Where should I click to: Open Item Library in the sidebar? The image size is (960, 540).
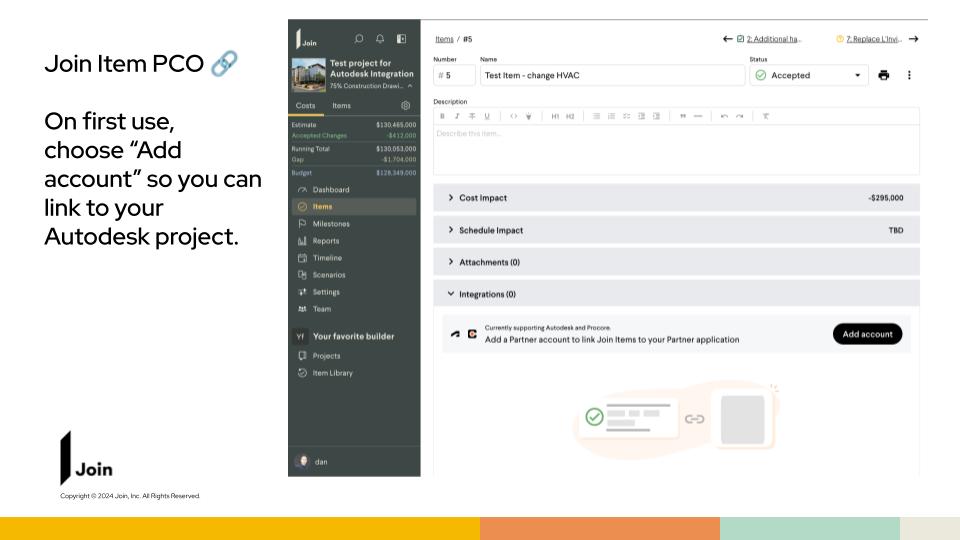[x=354, y=373]
